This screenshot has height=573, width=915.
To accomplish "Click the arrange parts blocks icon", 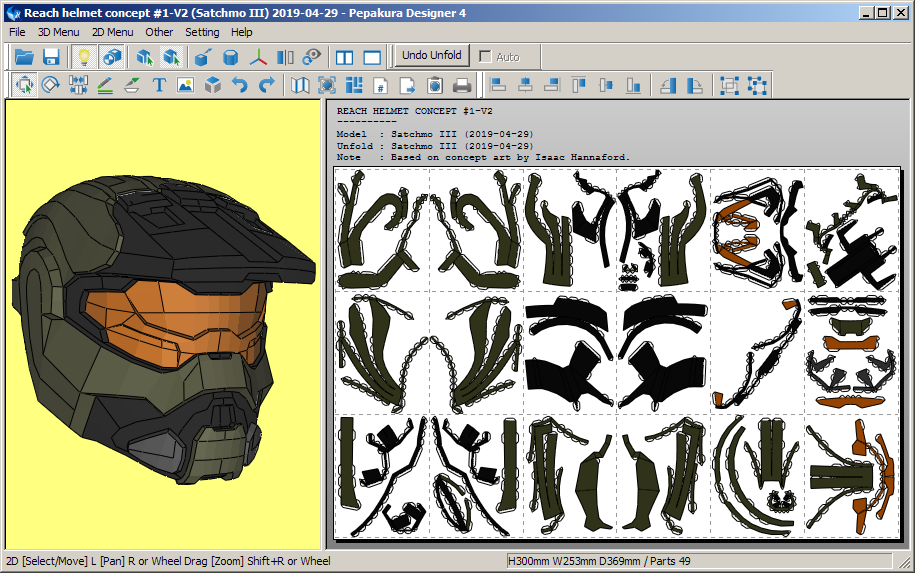I will click(x=354, y=85).
